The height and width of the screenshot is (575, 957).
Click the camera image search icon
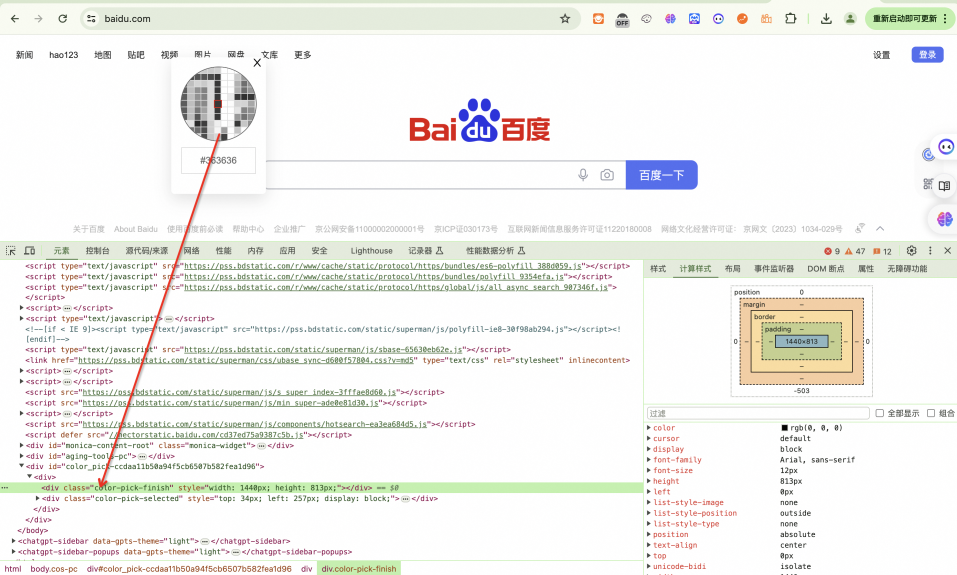(x=607, y=175)
